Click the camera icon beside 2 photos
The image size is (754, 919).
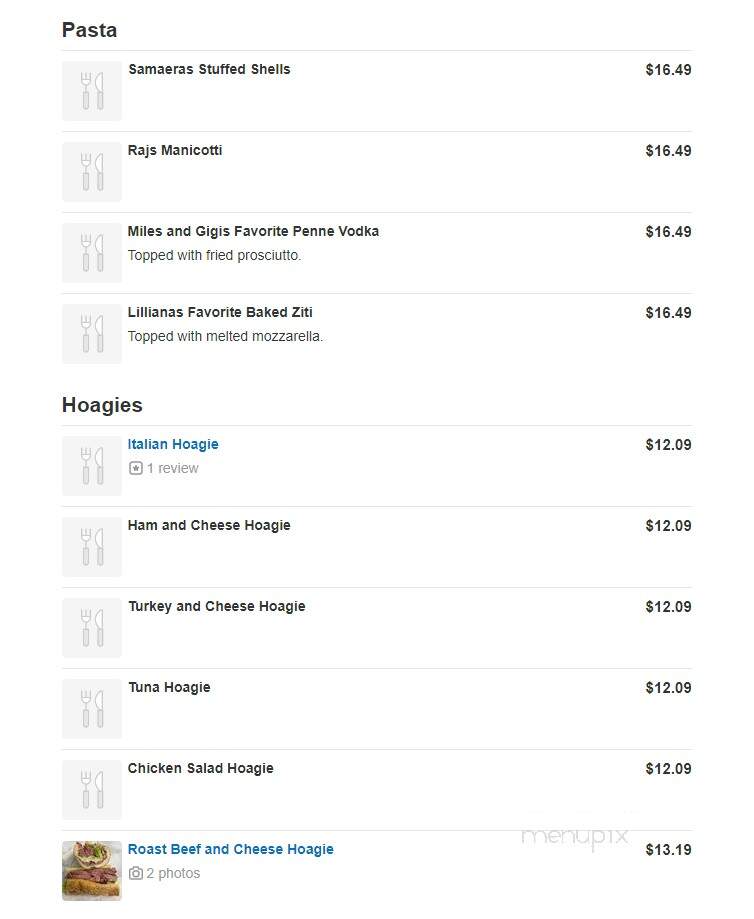point(135,873)
